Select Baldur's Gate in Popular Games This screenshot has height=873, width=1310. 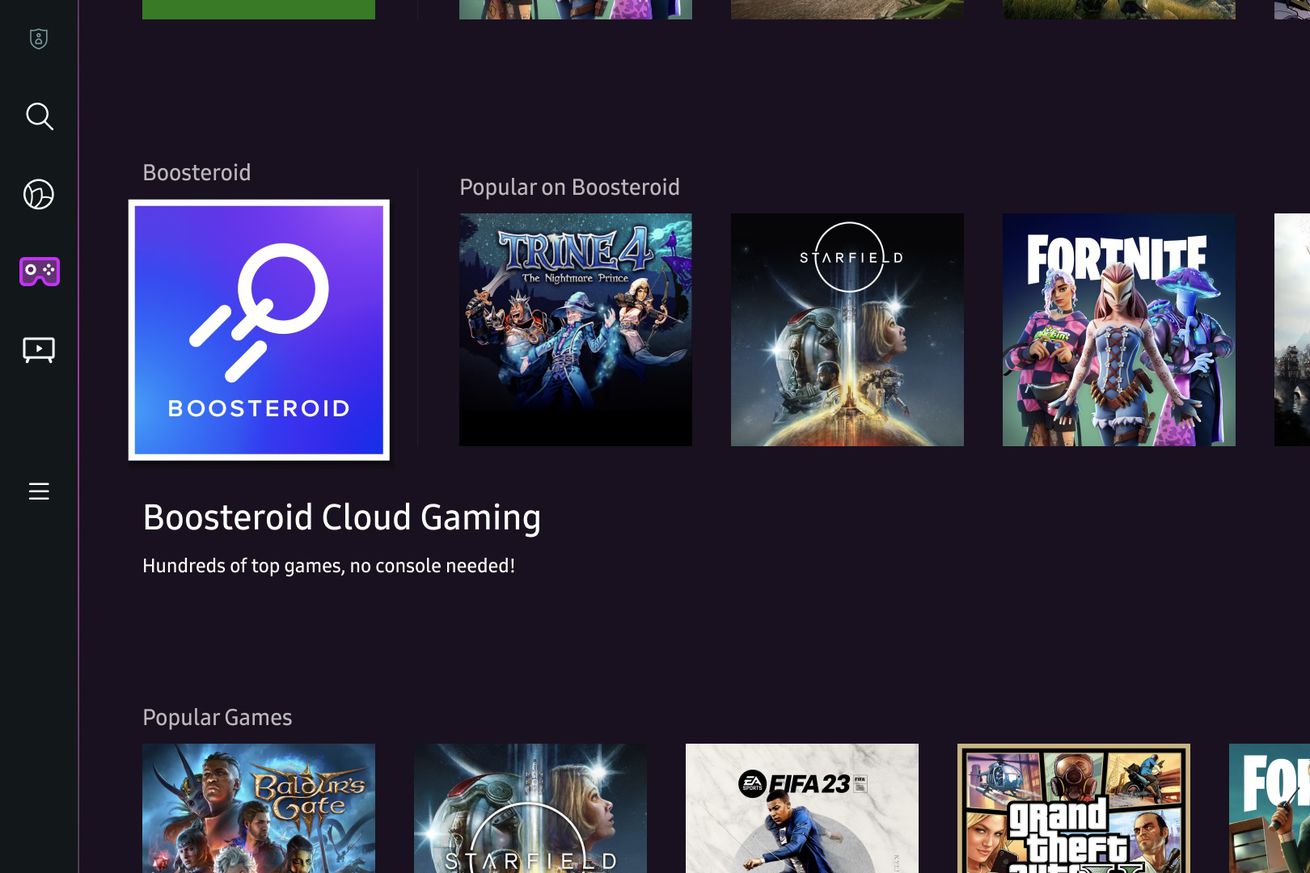pyautogui.click(x=258, y=807)
